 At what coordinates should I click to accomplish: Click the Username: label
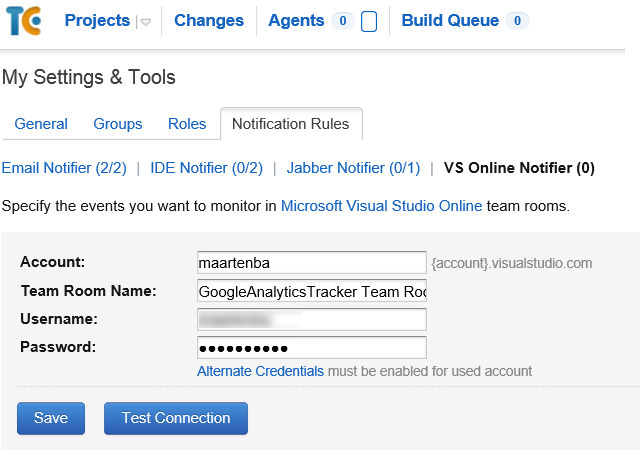pyautogui.click(x=59, y=319)
